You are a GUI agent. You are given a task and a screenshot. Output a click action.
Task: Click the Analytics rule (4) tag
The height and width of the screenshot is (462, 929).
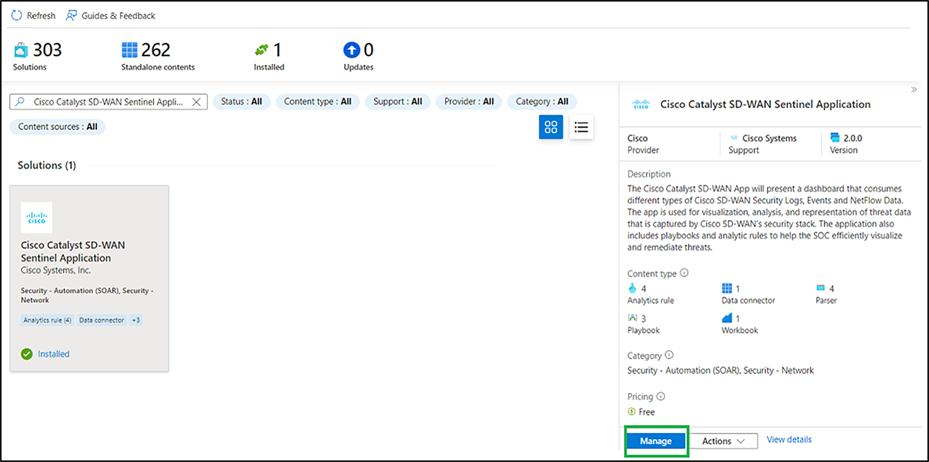click(x=47, y=320)
